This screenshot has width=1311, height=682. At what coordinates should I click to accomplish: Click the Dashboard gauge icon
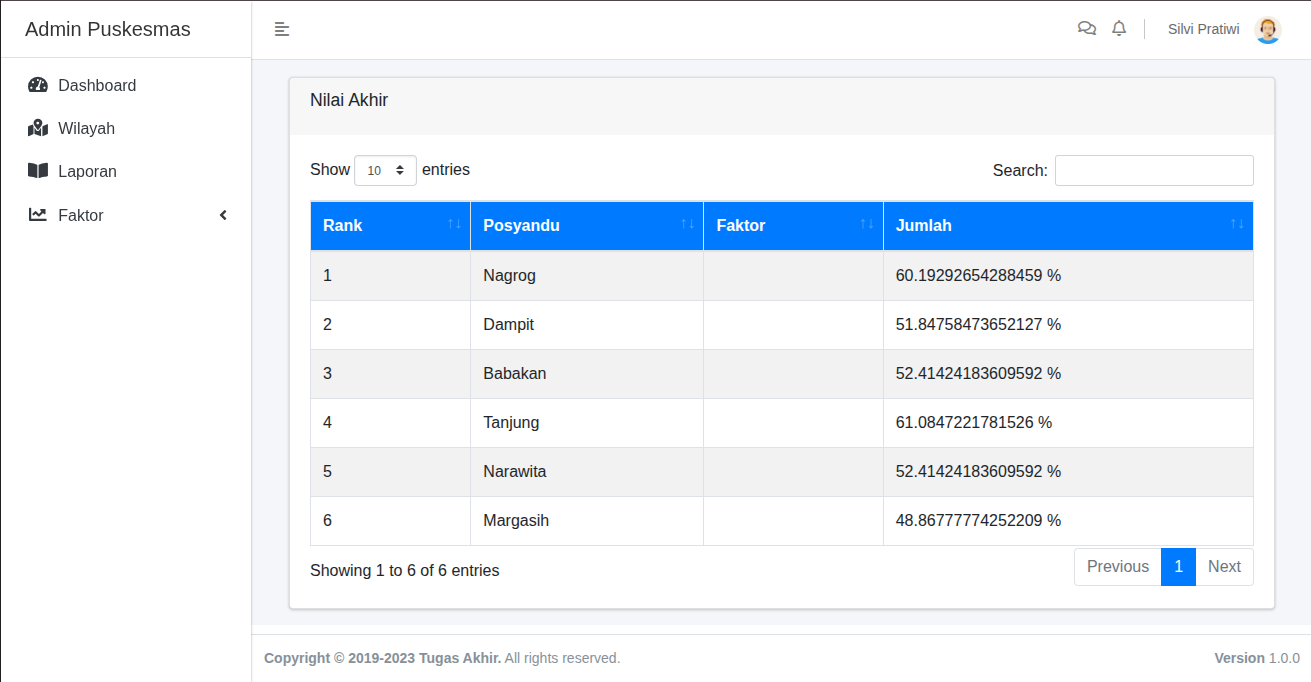coord(38,85)
